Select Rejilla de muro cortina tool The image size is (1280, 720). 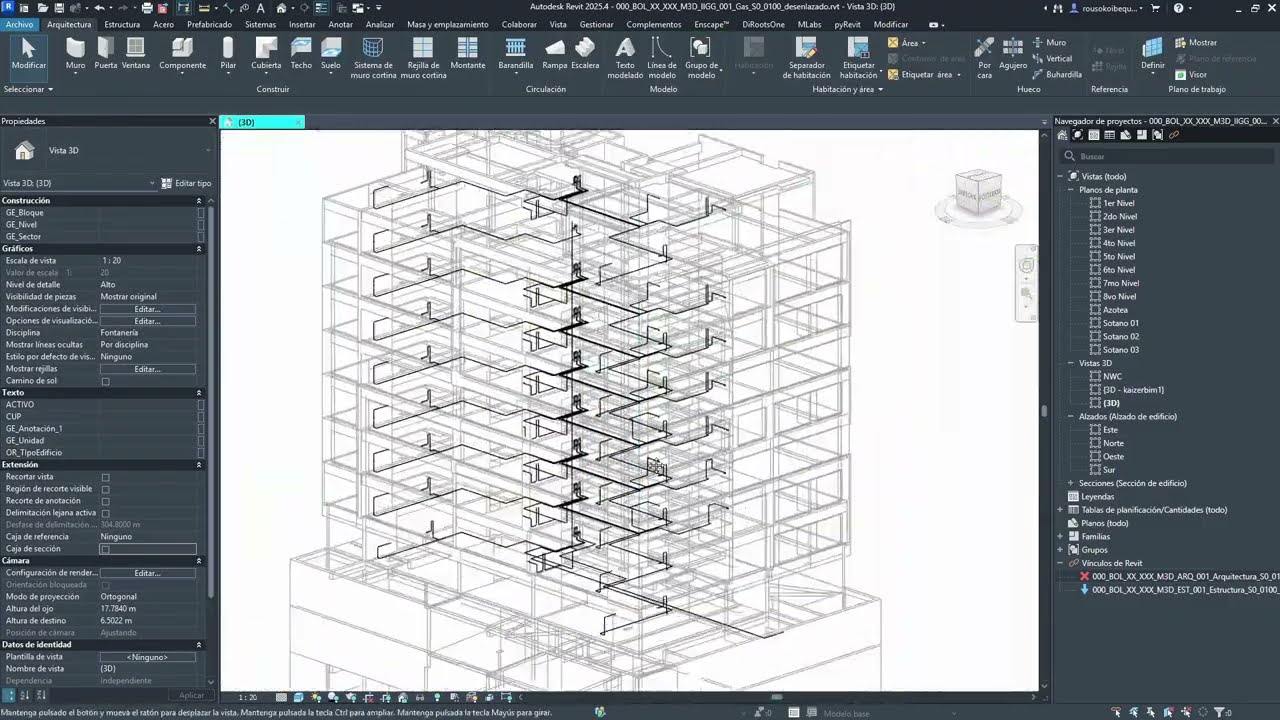[423, 58]
